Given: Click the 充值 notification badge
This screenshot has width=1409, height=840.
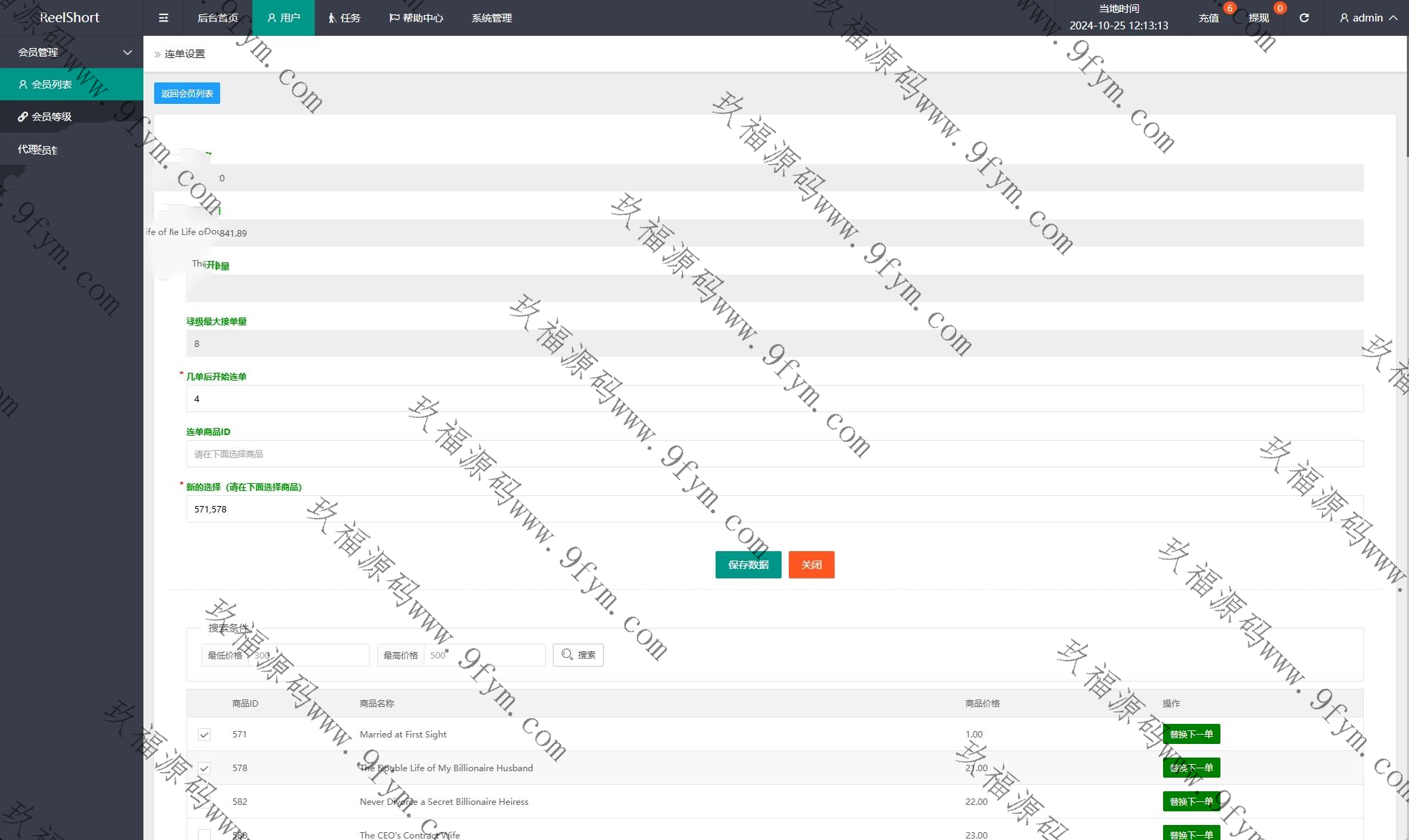Looking at the screenshot, I should (x=1229, y=9).
